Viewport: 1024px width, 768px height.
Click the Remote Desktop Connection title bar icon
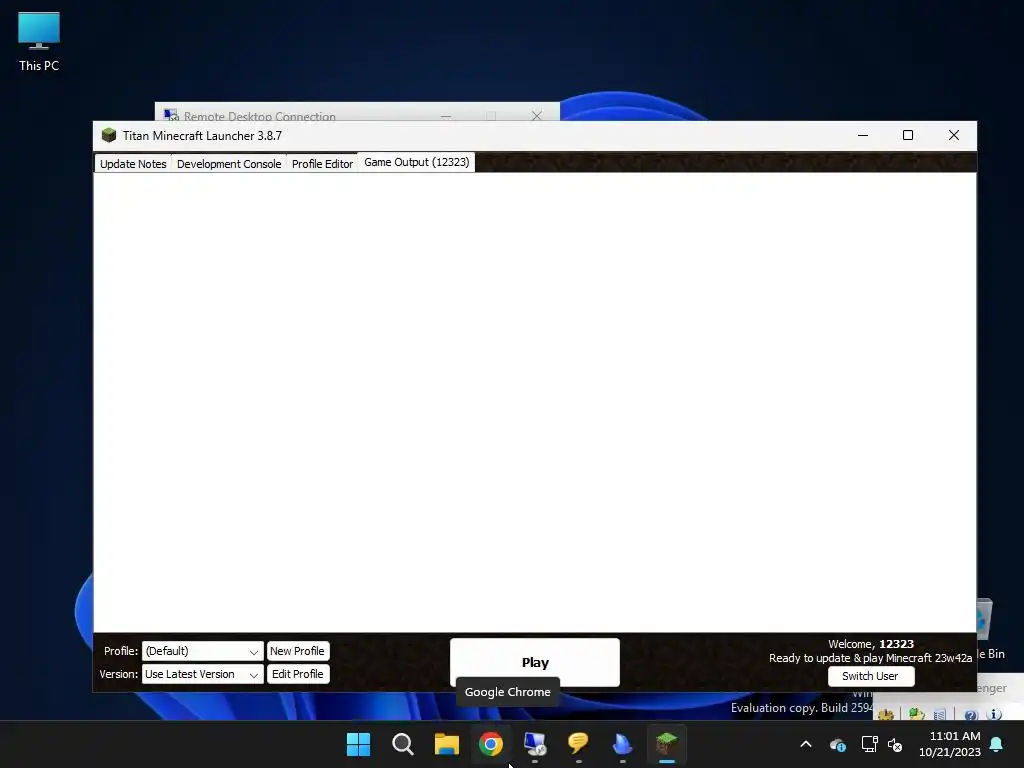click(171, 116)
